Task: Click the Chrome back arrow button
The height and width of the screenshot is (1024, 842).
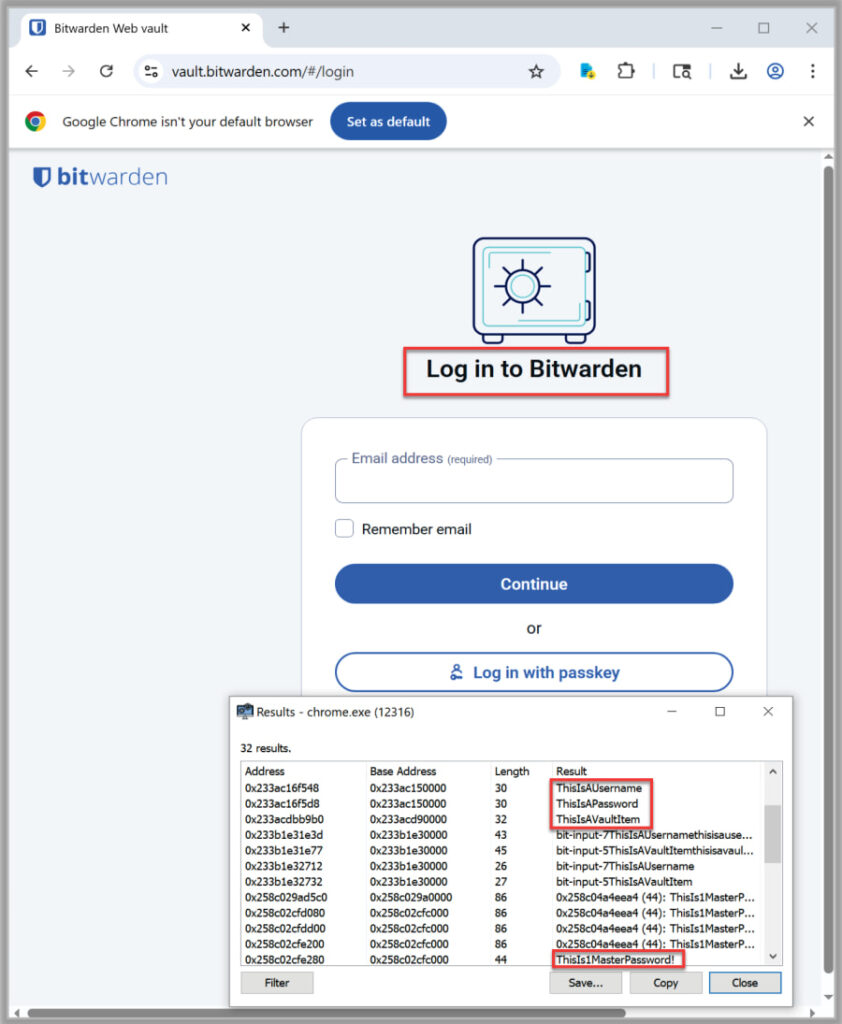Action: click(x=31, y=71)
